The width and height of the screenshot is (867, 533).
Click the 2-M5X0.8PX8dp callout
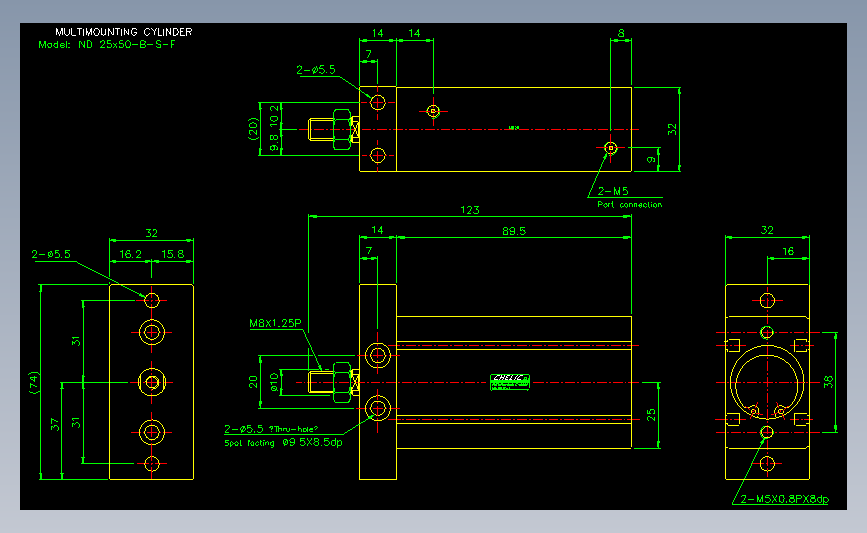pos(784,499)
